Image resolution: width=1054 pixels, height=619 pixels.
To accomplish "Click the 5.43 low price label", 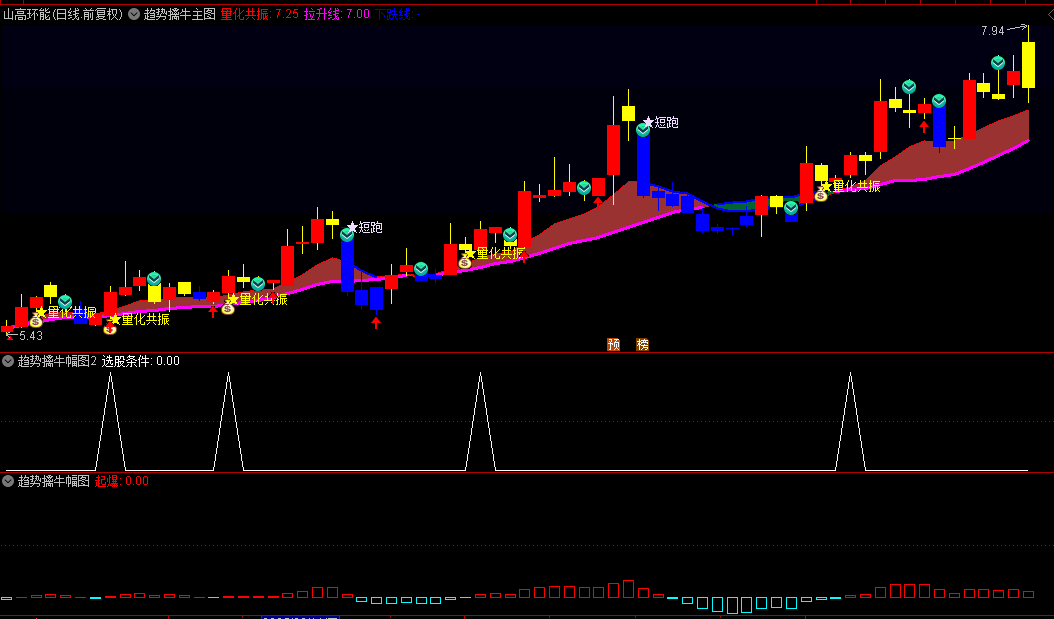I will (31, 335).
